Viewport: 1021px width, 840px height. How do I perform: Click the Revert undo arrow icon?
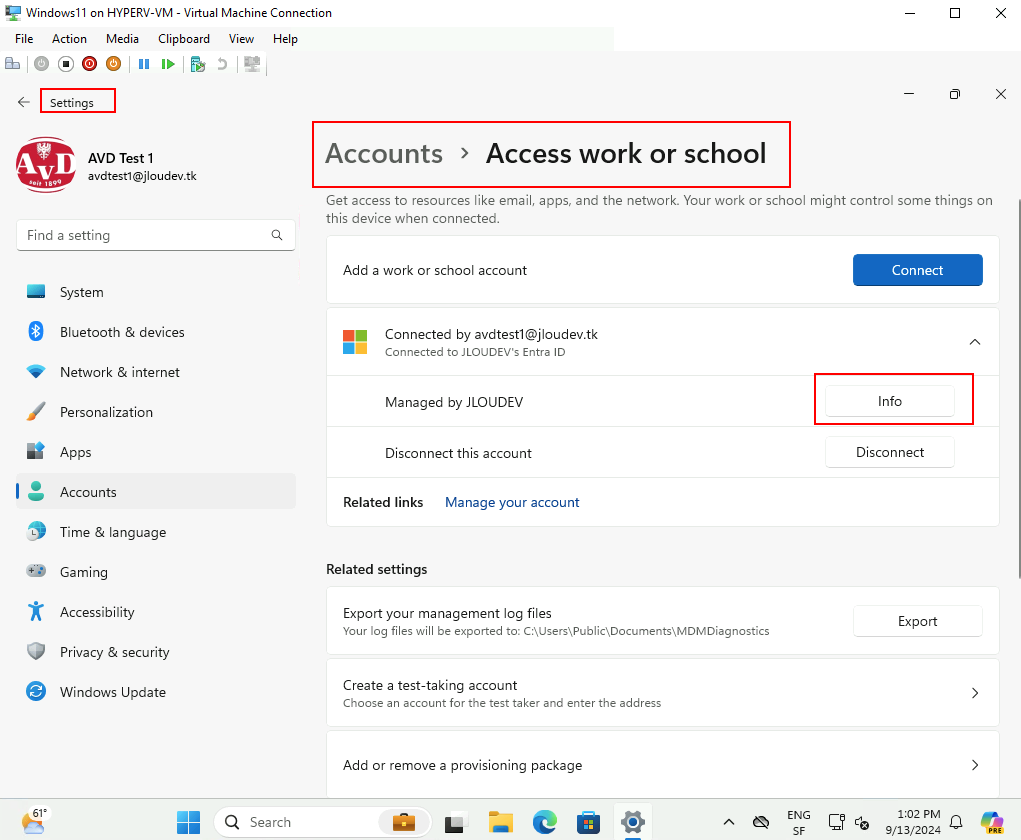coord(222,64)
